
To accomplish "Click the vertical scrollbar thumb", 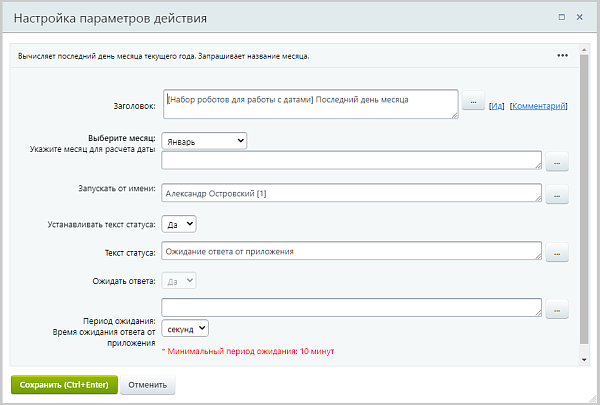I will tap(584, 199).
